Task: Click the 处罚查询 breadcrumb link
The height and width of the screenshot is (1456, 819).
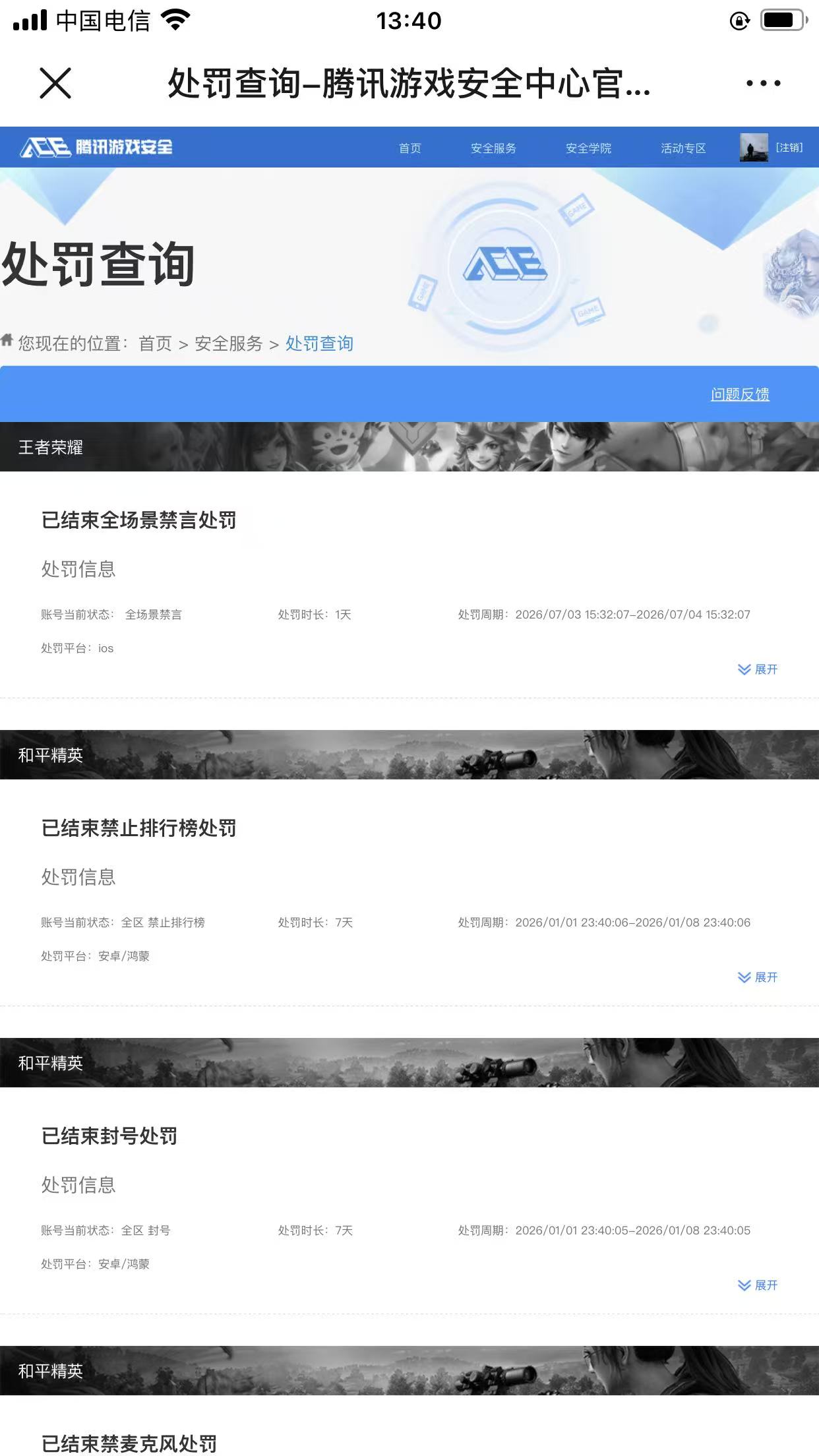Action: [319, 344]
